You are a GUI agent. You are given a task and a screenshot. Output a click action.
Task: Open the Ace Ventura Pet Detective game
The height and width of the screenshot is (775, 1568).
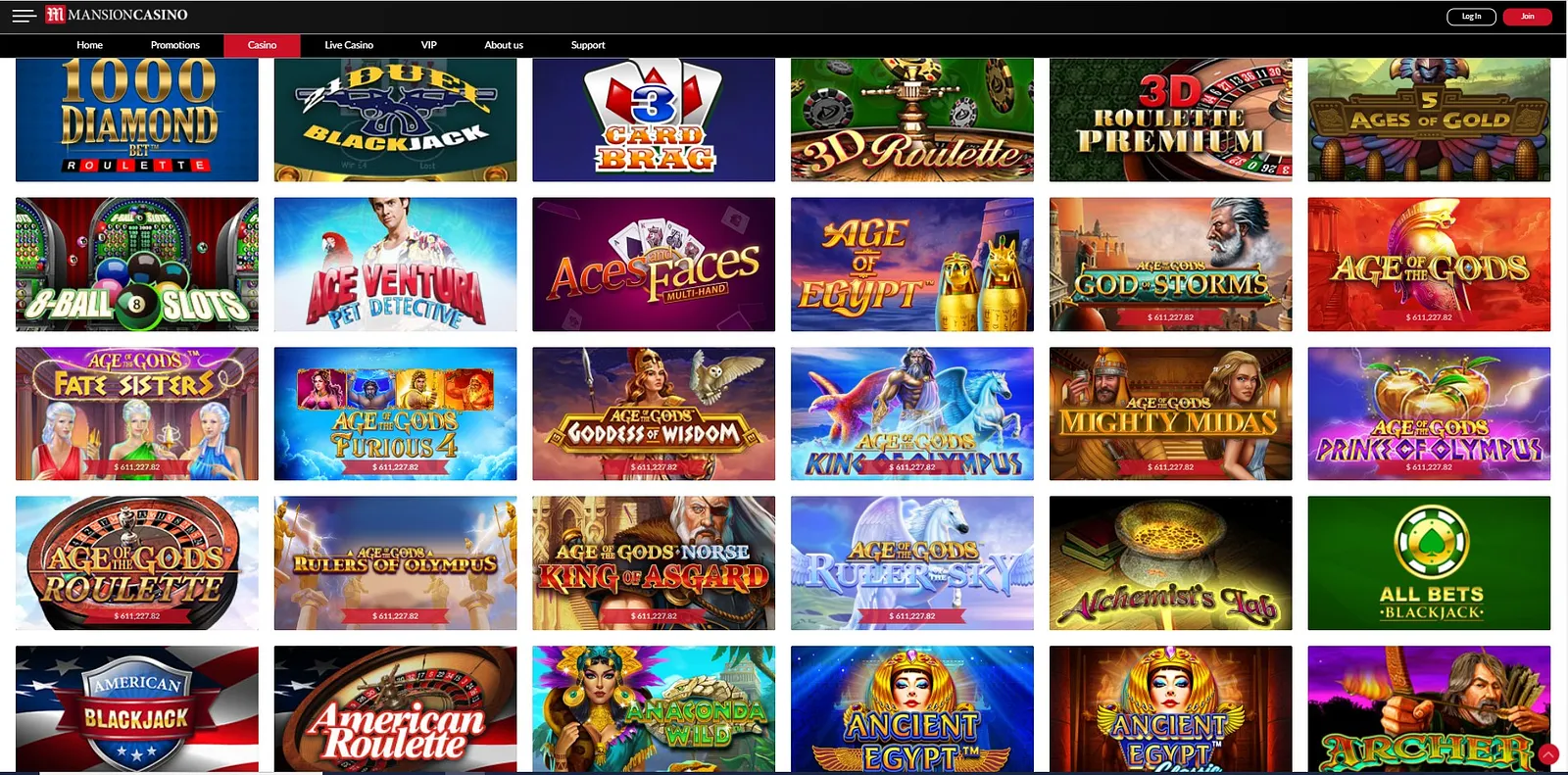tap(395, 265)
